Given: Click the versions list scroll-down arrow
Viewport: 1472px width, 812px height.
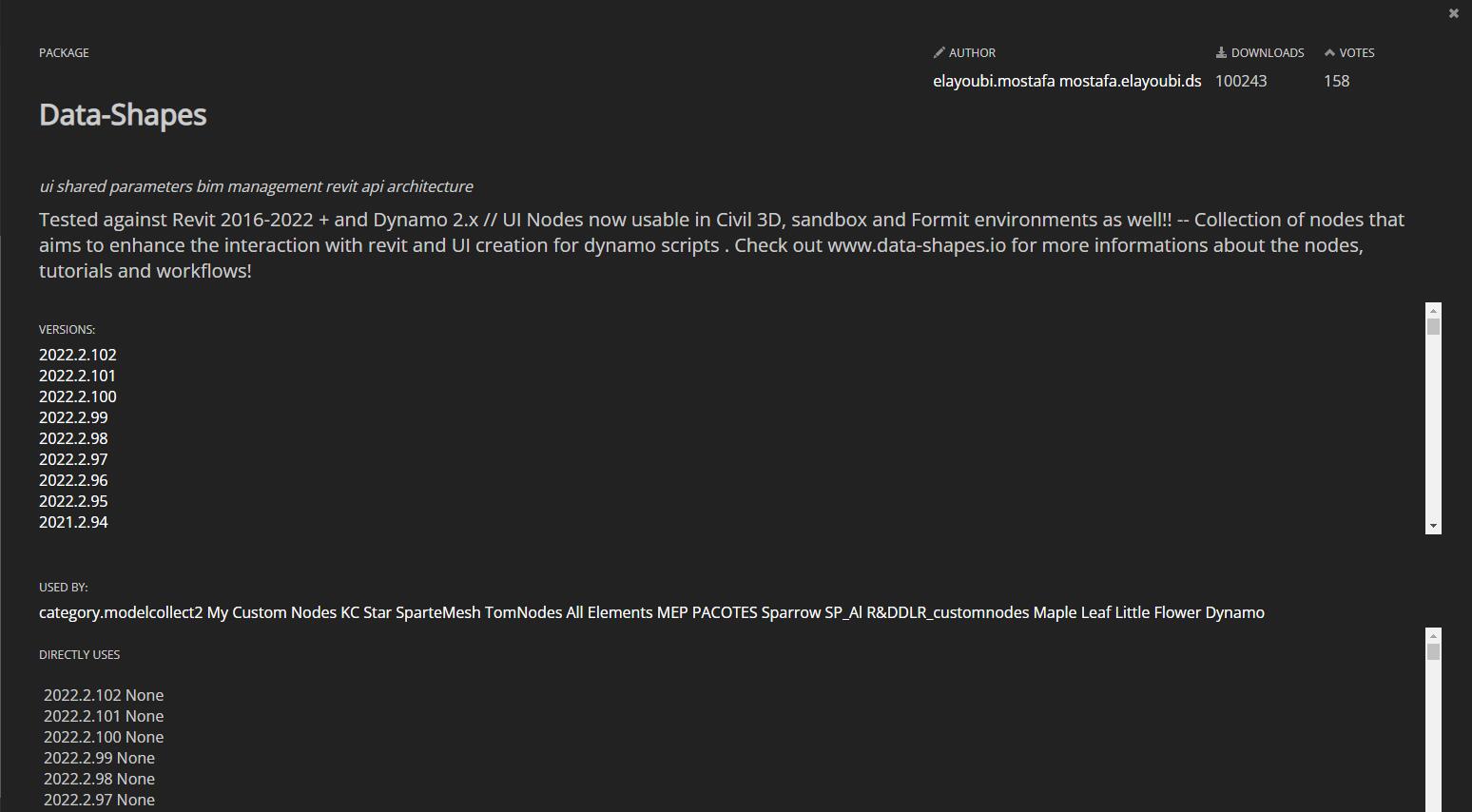Looking at the screenshot, I should point(1433,526).
